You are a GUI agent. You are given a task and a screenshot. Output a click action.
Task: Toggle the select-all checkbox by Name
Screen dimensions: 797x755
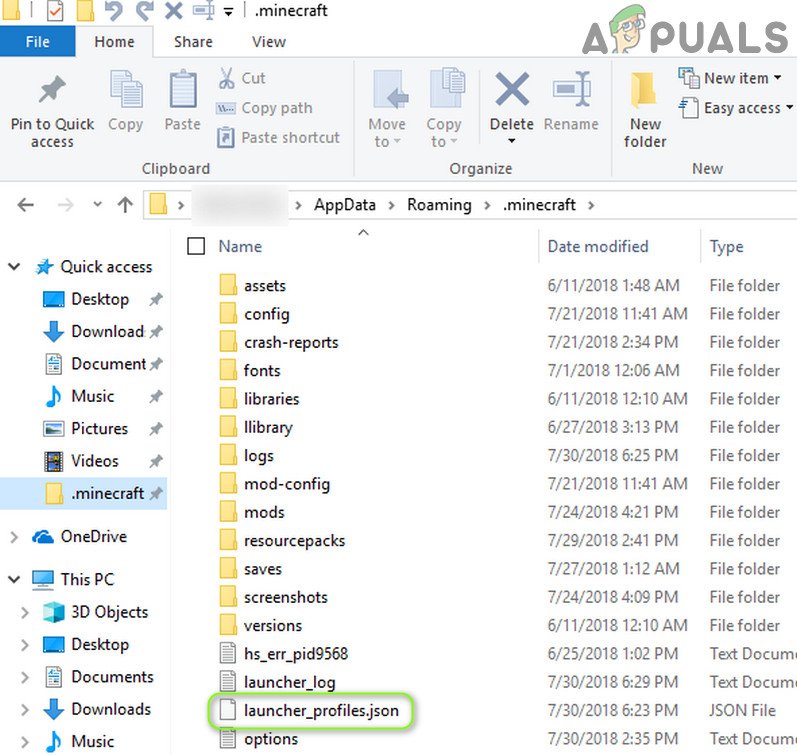196,246
